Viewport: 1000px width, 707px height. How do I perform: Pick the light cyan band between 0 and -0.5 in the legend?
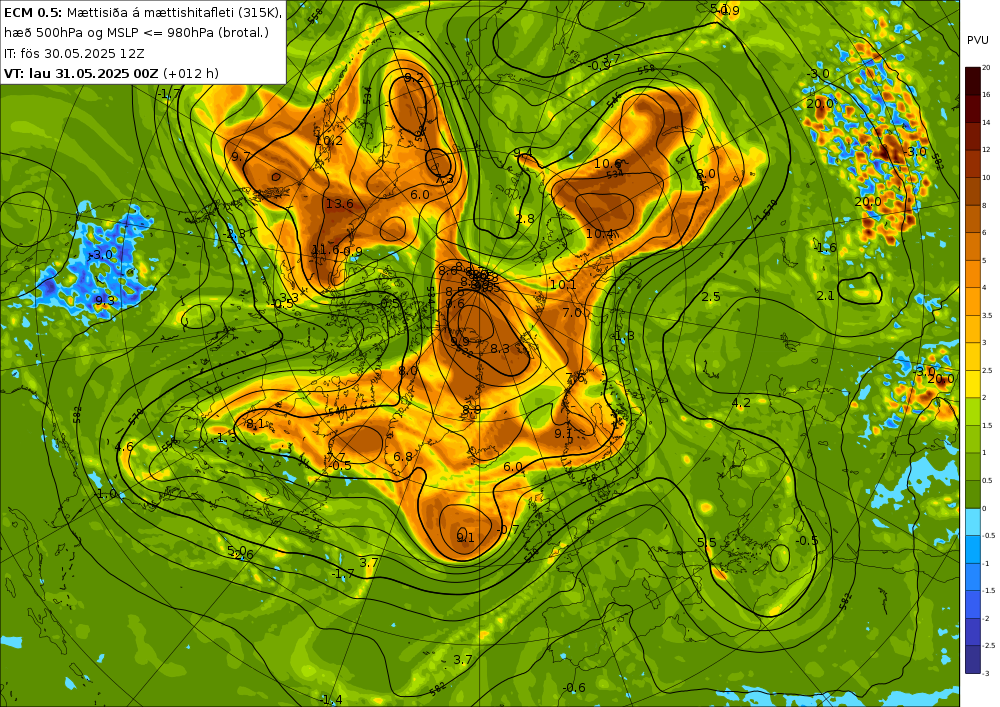pos(973,522)
